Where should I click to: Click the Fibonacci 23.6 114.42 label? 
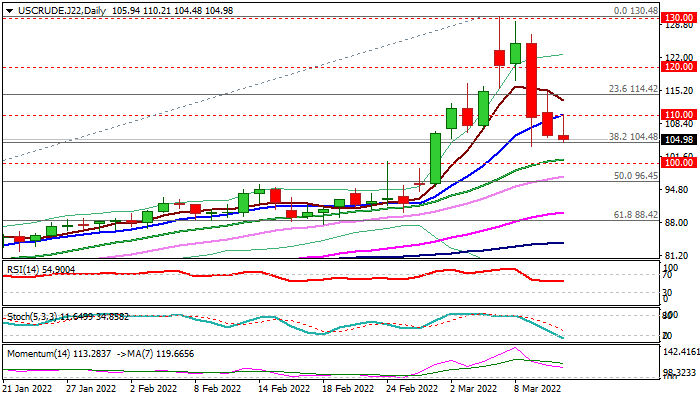633,89
